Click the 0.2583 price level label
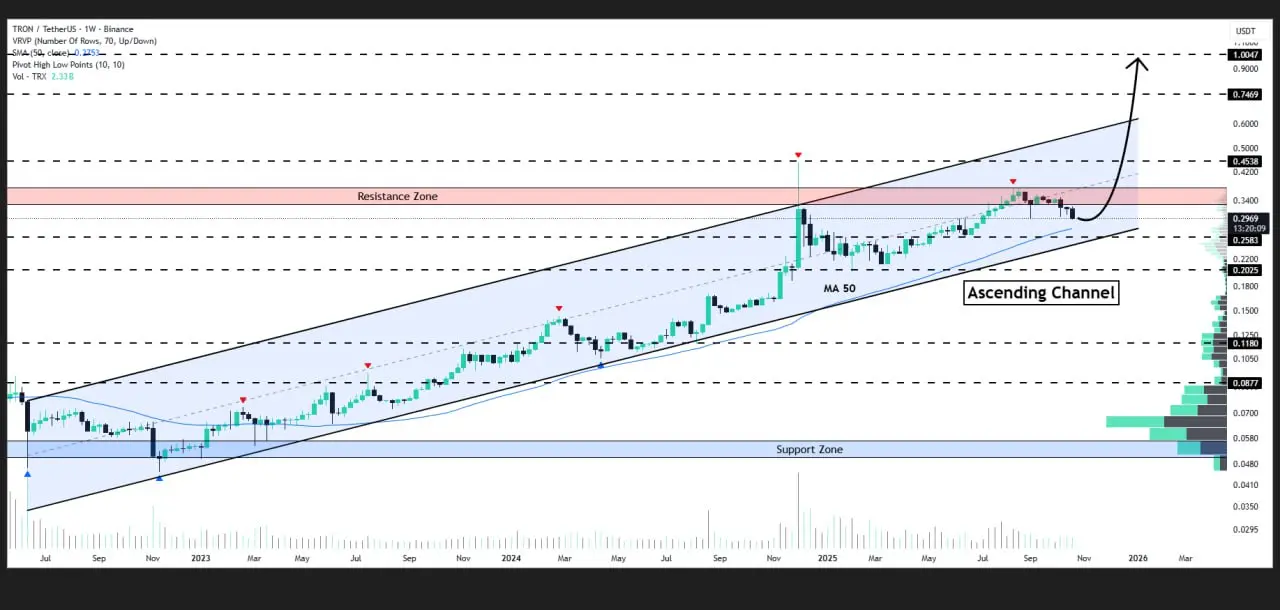The image size is (1280, 610). coord(1246,239)
